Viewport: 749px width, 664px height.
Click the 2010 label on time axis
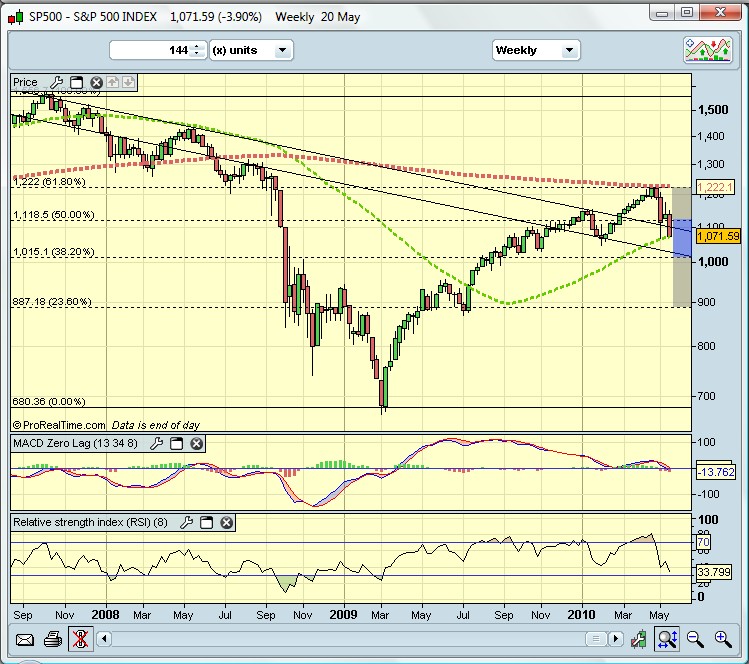click(581, 614)
